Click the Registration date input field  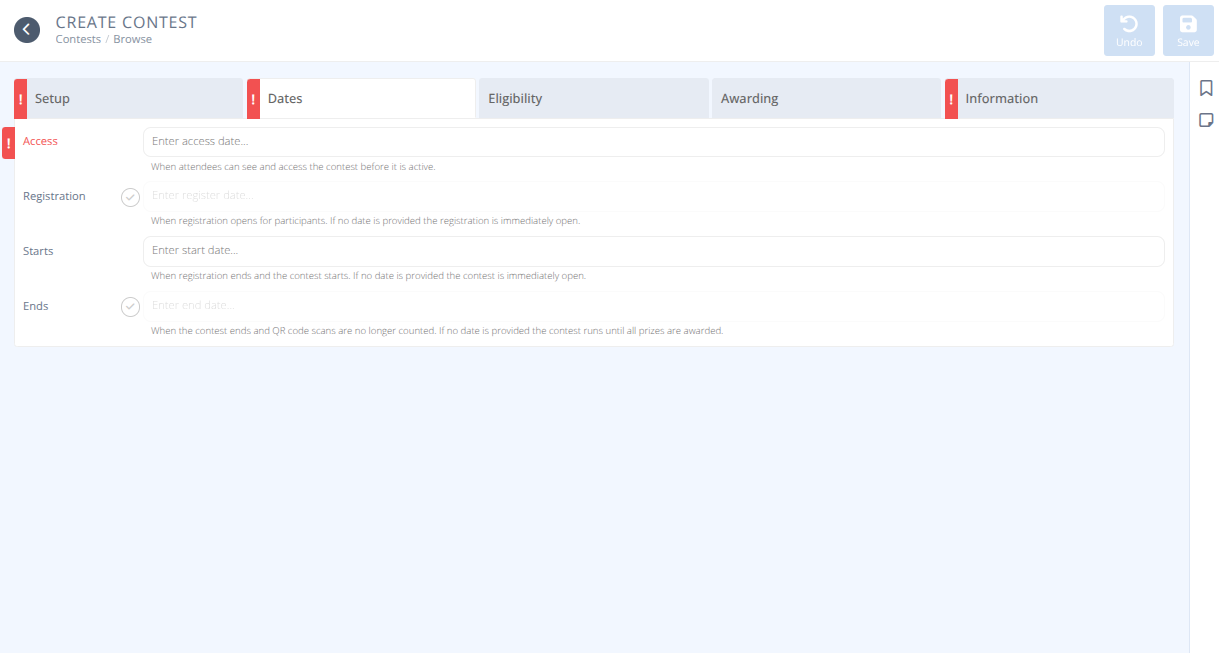(x=654, y=196)
